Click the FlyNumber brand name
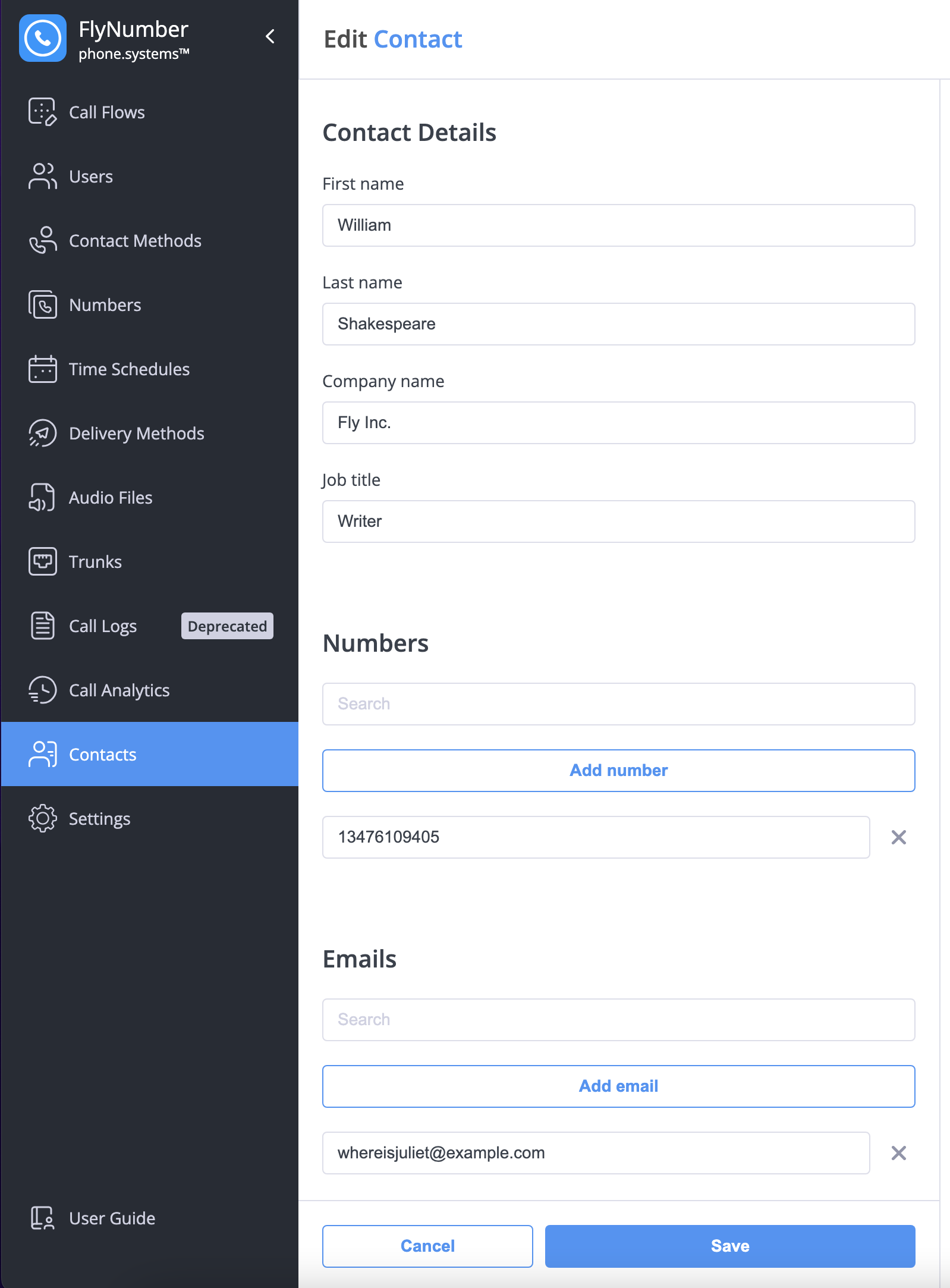Viewport: 950px width, 1288px height. 134,29
